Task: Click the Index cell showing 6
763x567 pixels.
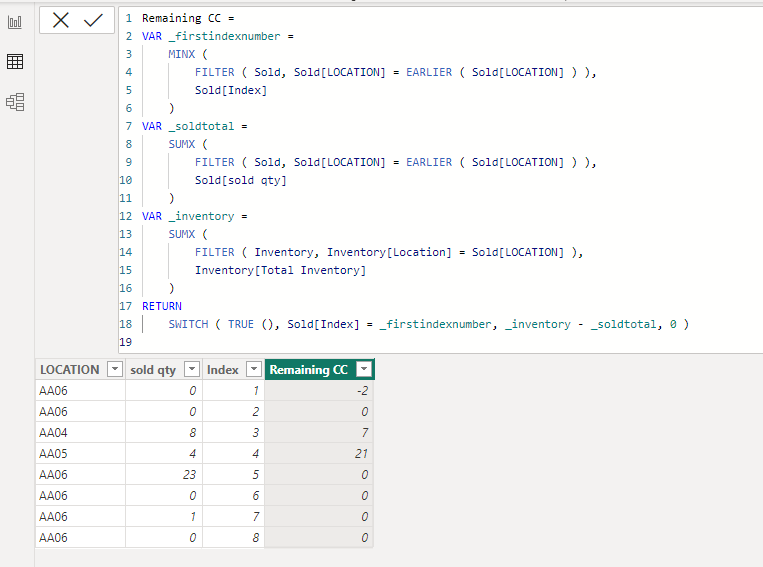Action: click(x=233, y=495)
